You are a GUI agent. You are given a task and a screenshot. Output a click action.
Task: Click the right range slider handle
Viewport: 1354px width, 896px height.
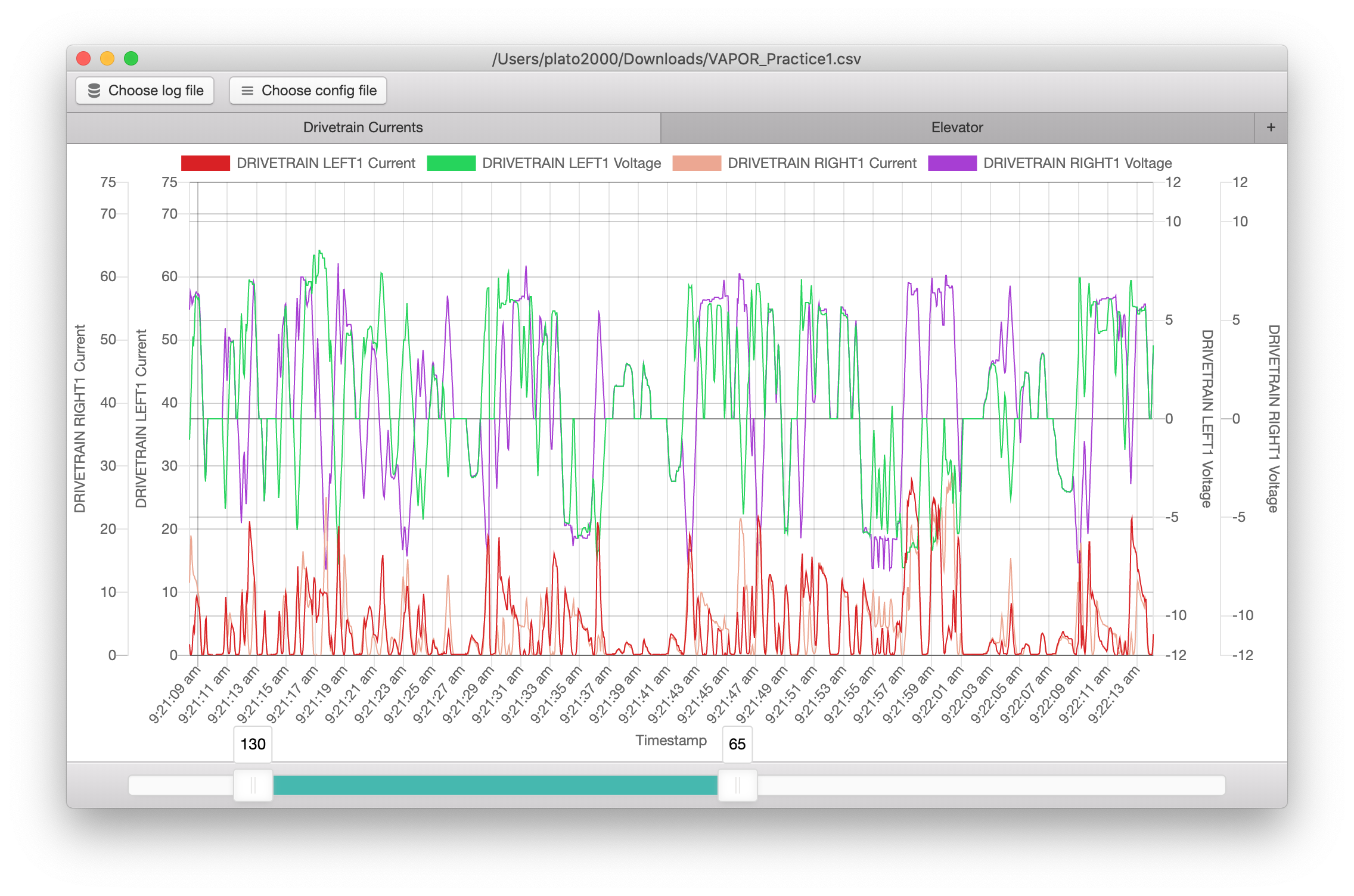pos(737,785)
